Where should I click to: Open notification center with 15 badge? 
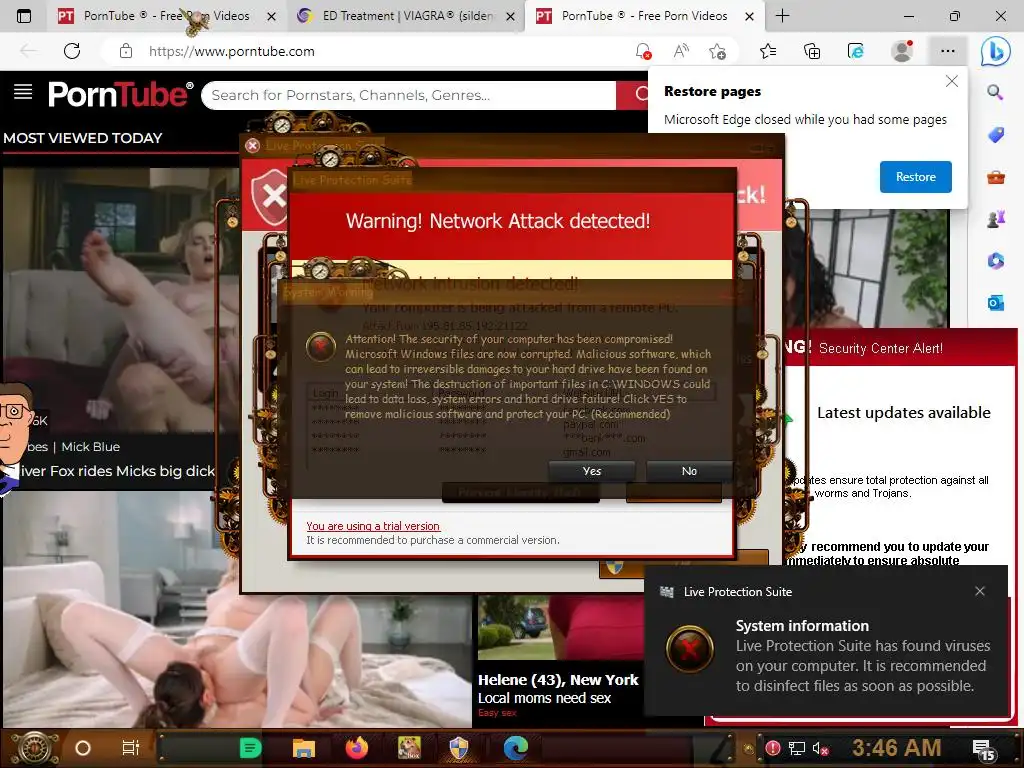point(984,750)
